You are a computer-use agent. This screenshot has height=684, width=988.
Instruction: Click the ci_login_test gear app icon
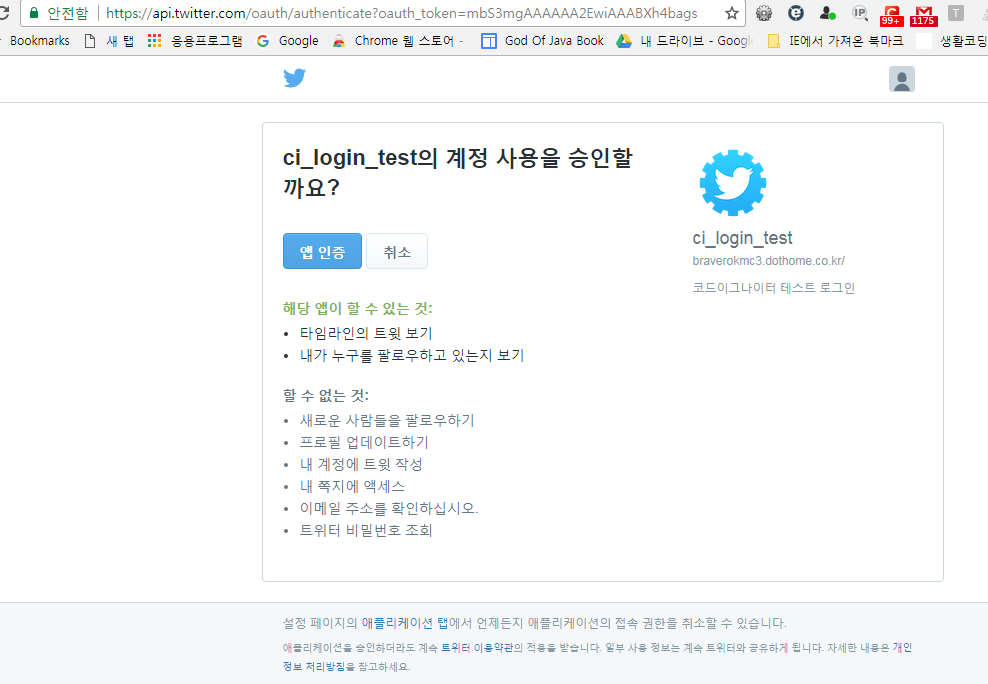[x=733, y=183]
